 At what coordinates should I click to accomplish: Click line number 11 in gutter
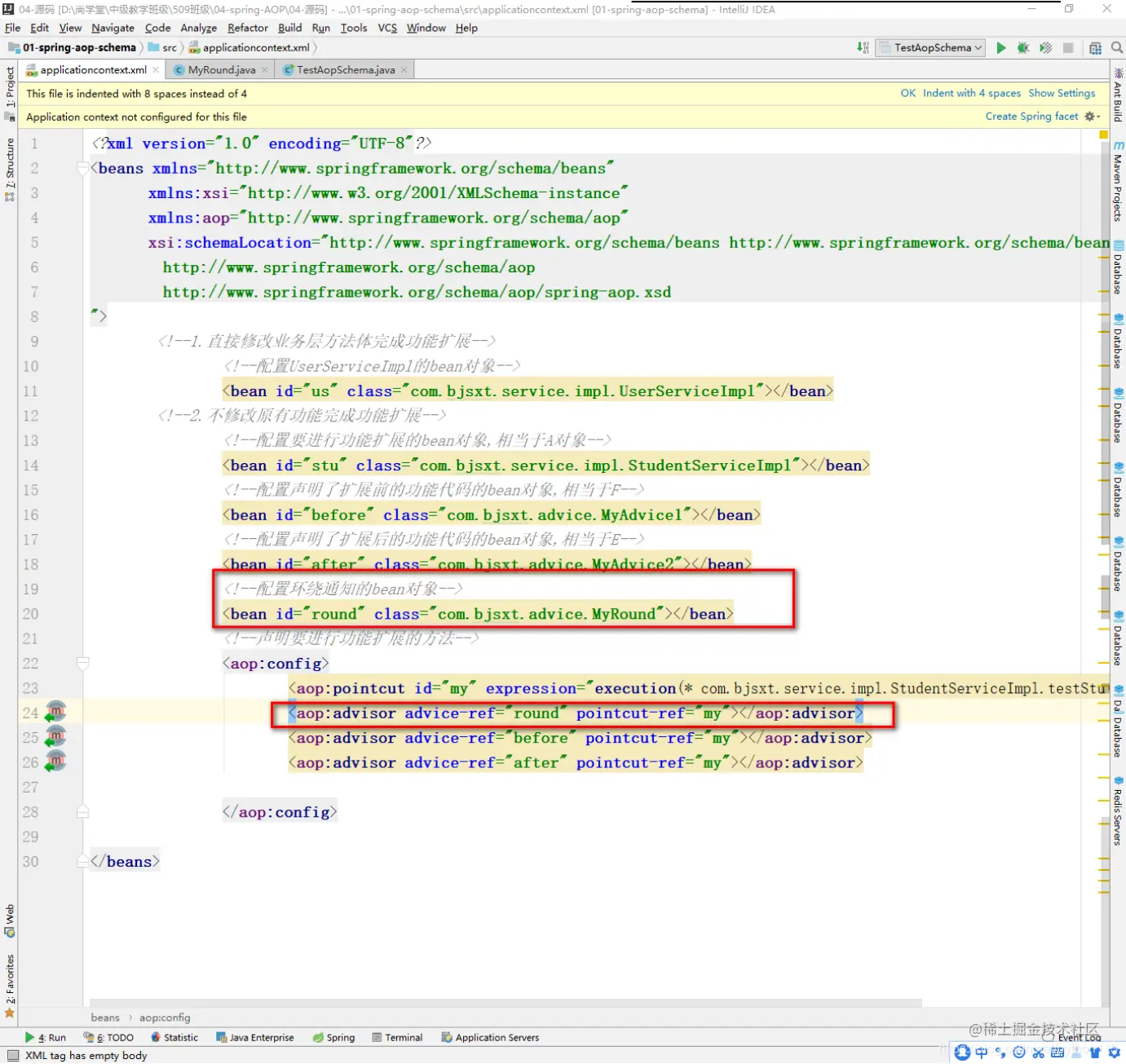pyautogui.click(x=30, y=391)
